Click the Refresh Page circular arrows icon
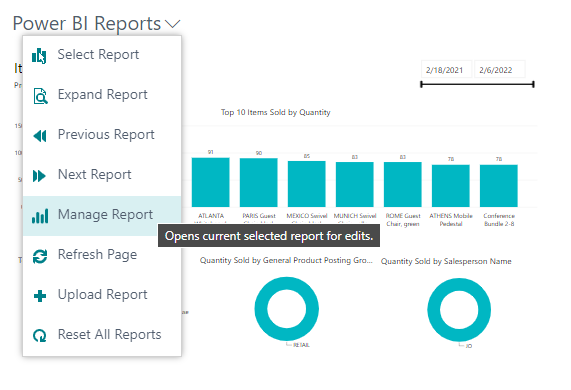 tap(40, 256)
